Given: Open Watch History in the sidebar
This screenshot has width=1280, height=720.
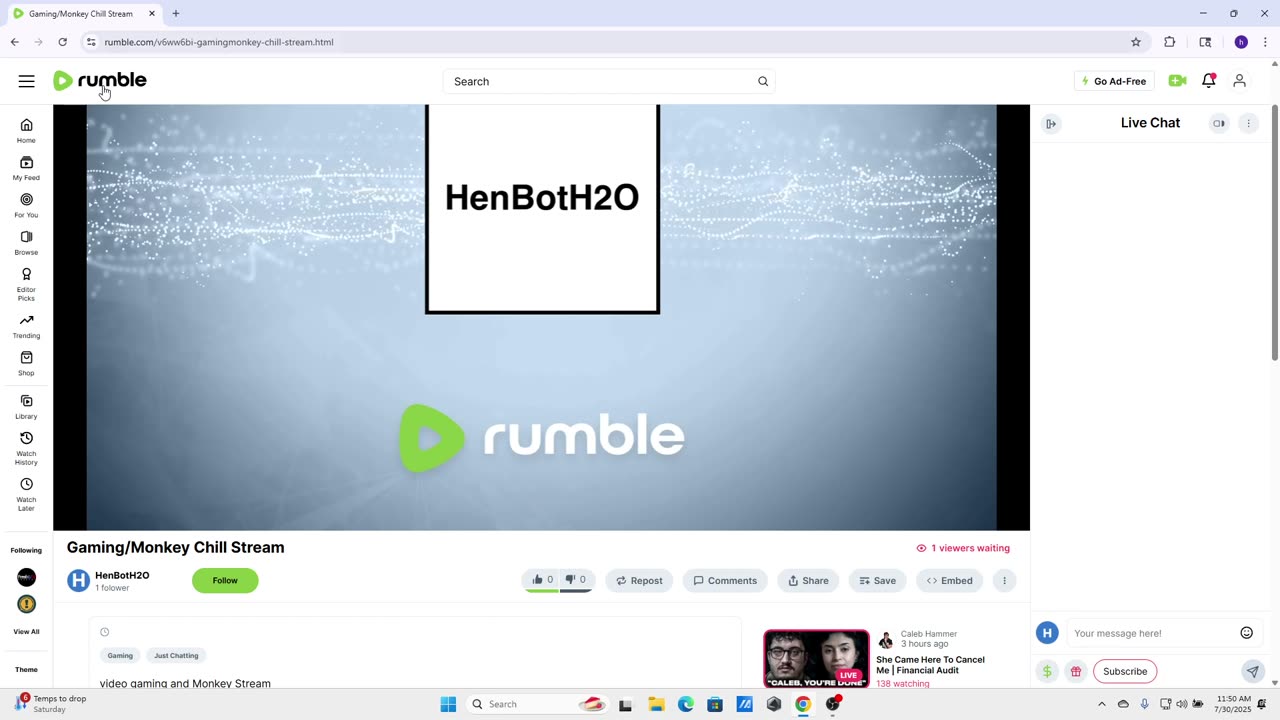Looking at the screenshot, I should click(x=26, y=448).
